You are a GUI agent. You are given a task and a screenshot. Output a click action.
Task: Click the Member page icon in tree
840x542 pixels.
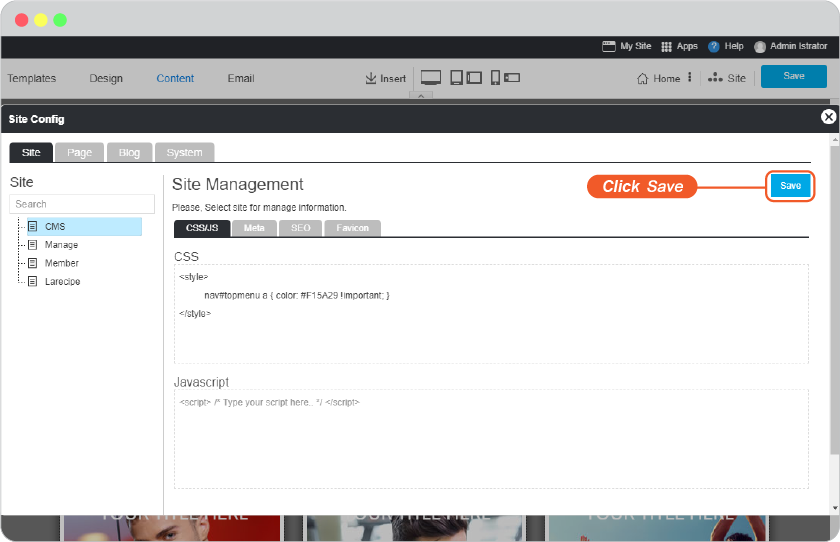point(33,263)
